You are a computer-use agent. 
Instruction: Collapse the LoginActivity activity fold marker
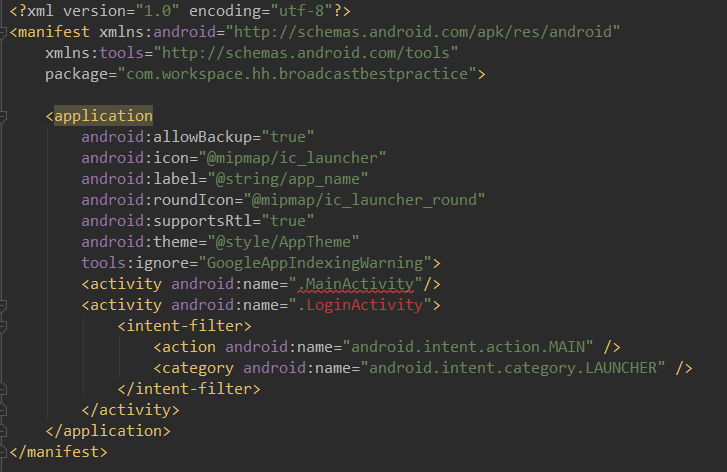coord(2,305)
